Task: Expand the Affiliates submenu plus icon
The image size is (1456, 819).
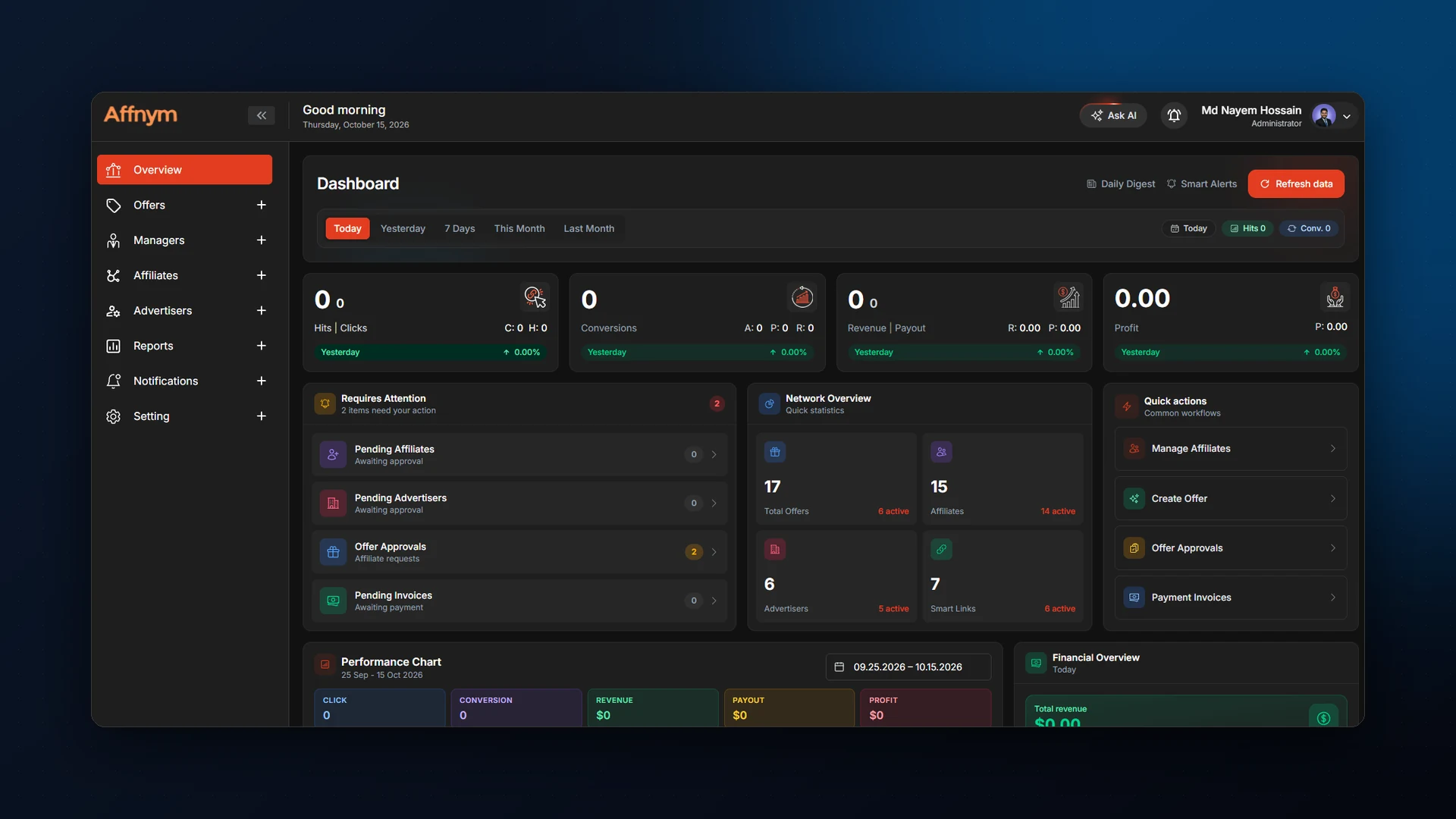Action: coord(261,275)
